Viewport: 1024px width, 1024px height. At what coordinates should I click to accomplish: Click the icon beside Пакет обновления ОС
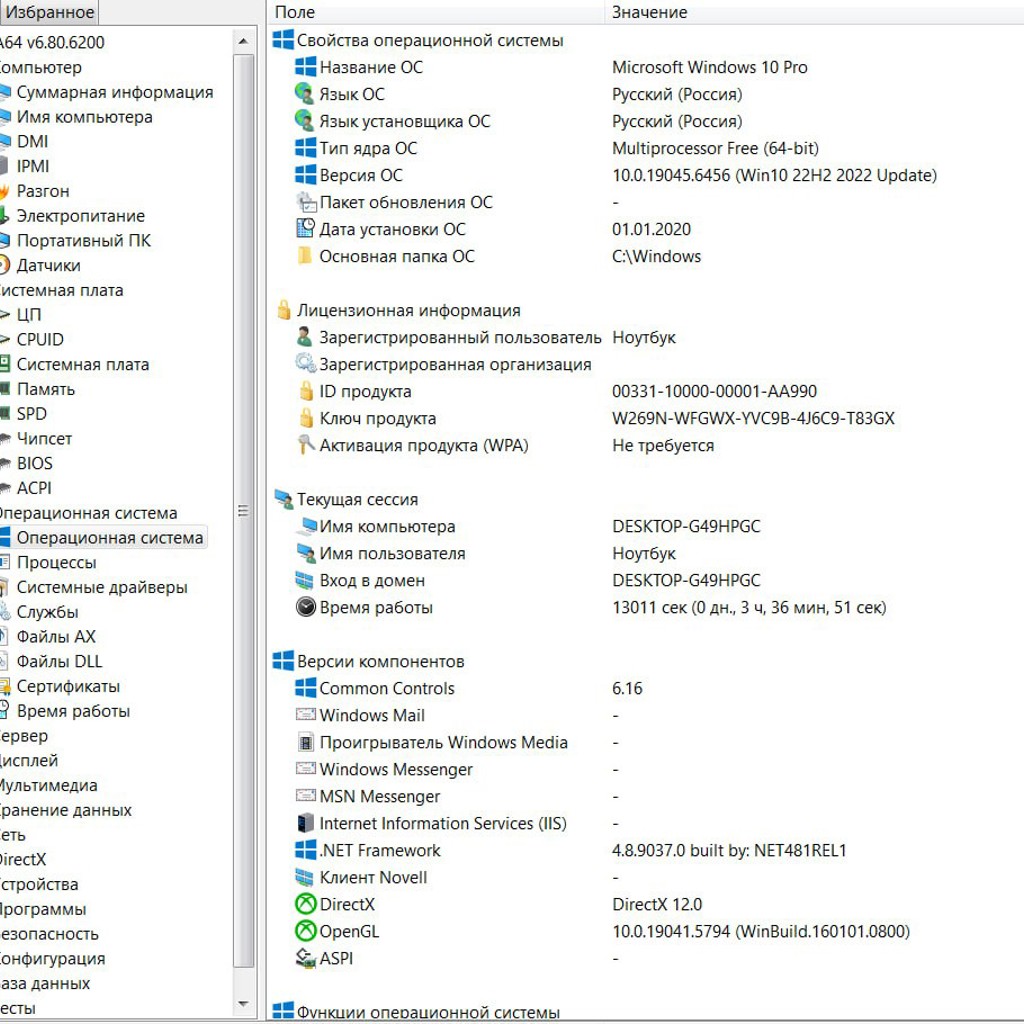click(x=306, y=202)
